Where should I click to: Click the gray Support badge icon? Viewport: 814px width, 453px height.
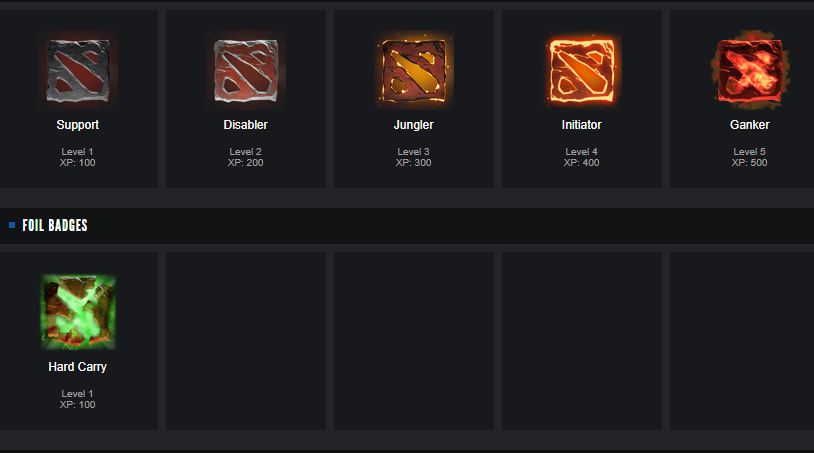point(78,71)
